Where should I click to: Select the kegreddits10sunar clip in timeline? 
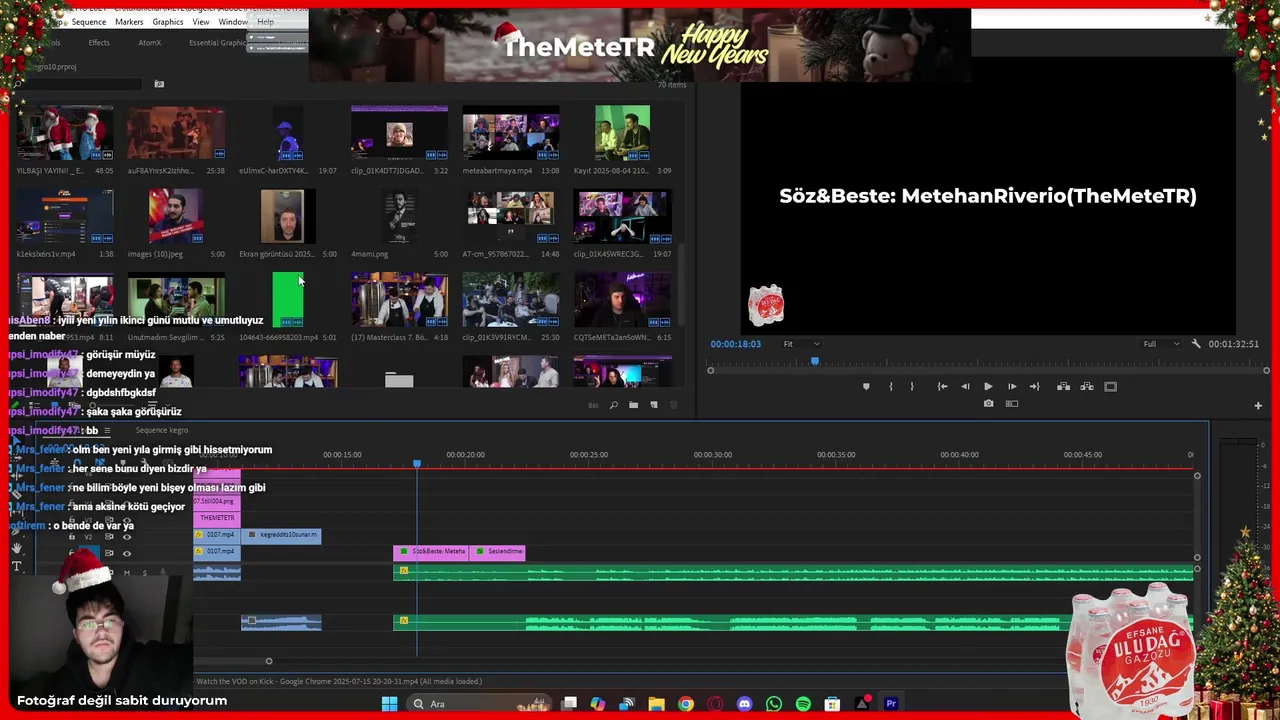281,535
